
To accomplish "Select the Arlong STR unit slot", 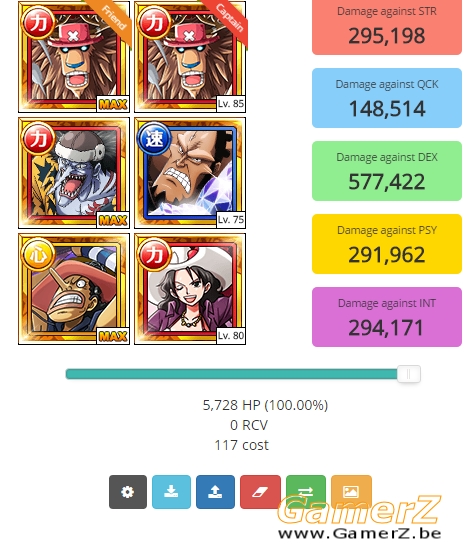I will [74, 173].
